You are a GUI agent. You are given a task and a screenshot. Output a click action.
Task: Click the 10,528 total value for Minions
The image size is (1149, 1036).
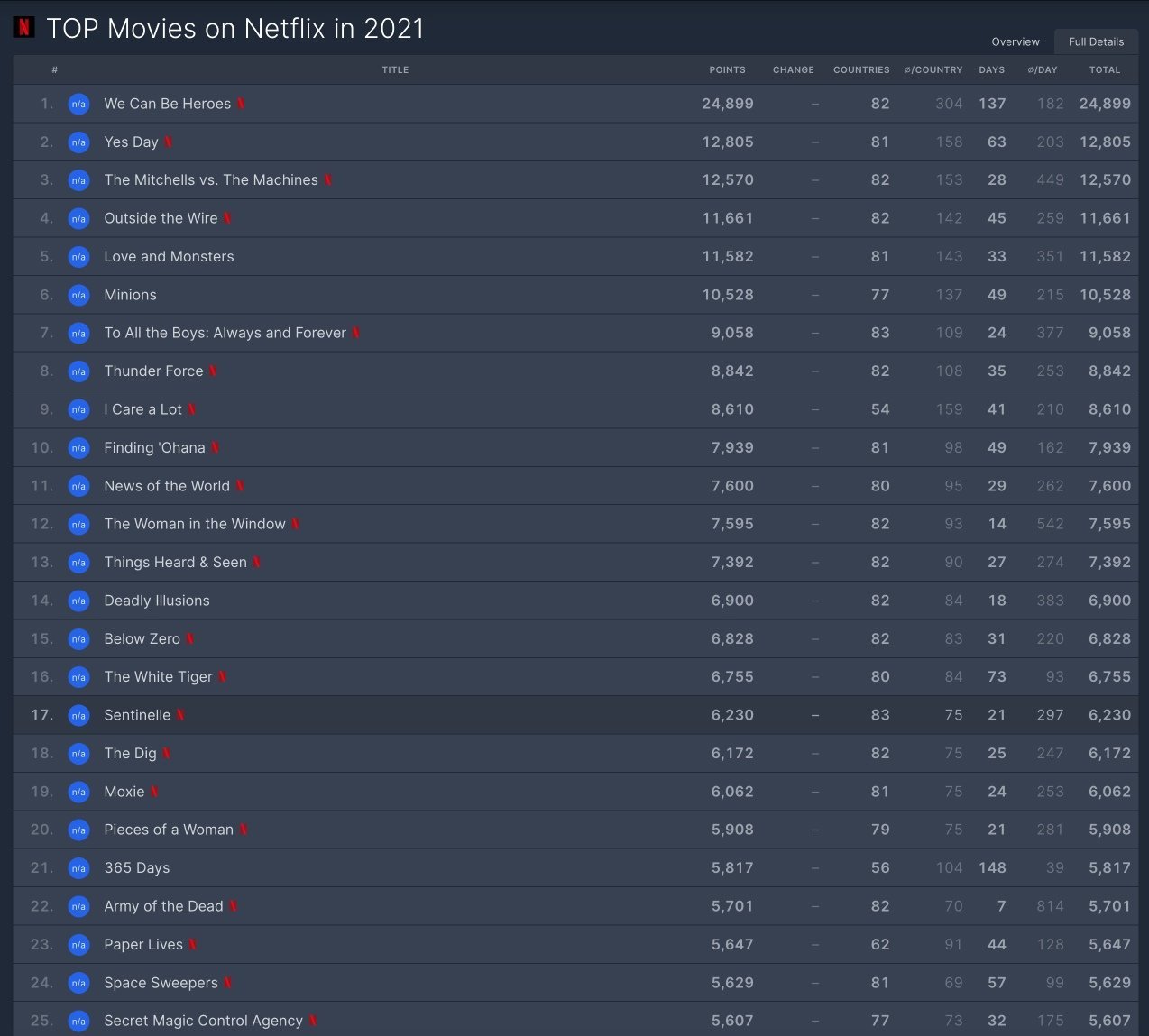tap(1105, 295)
